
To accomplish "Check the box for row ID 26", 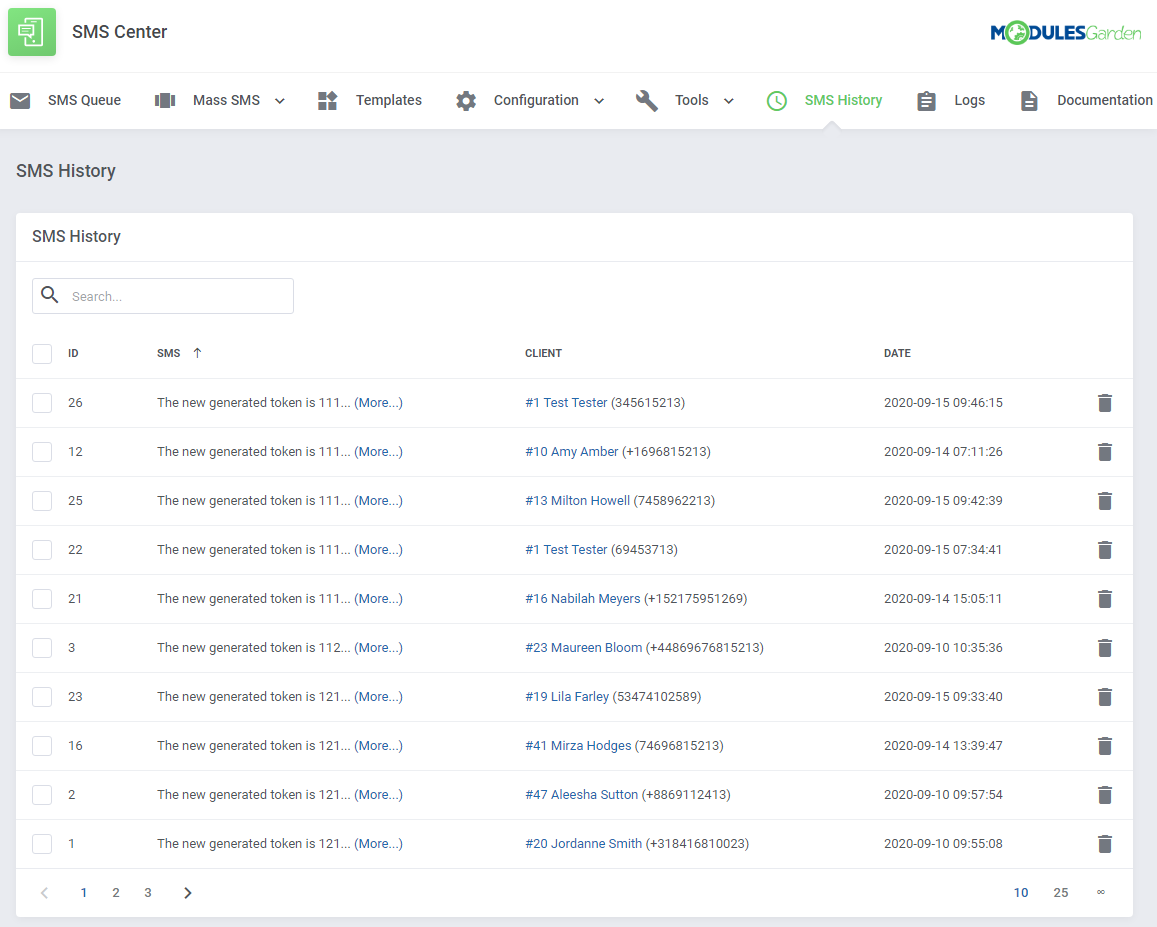I will [x=42, y=403].
